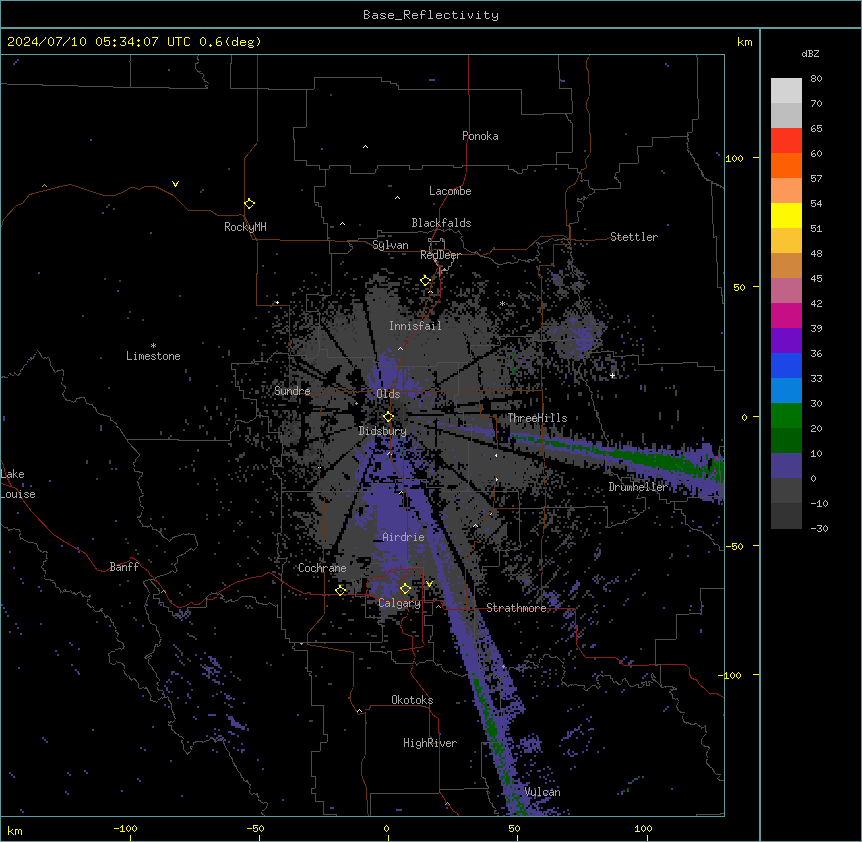Select the ThreeHills label

pyautogui.click(x=537, y=418)
